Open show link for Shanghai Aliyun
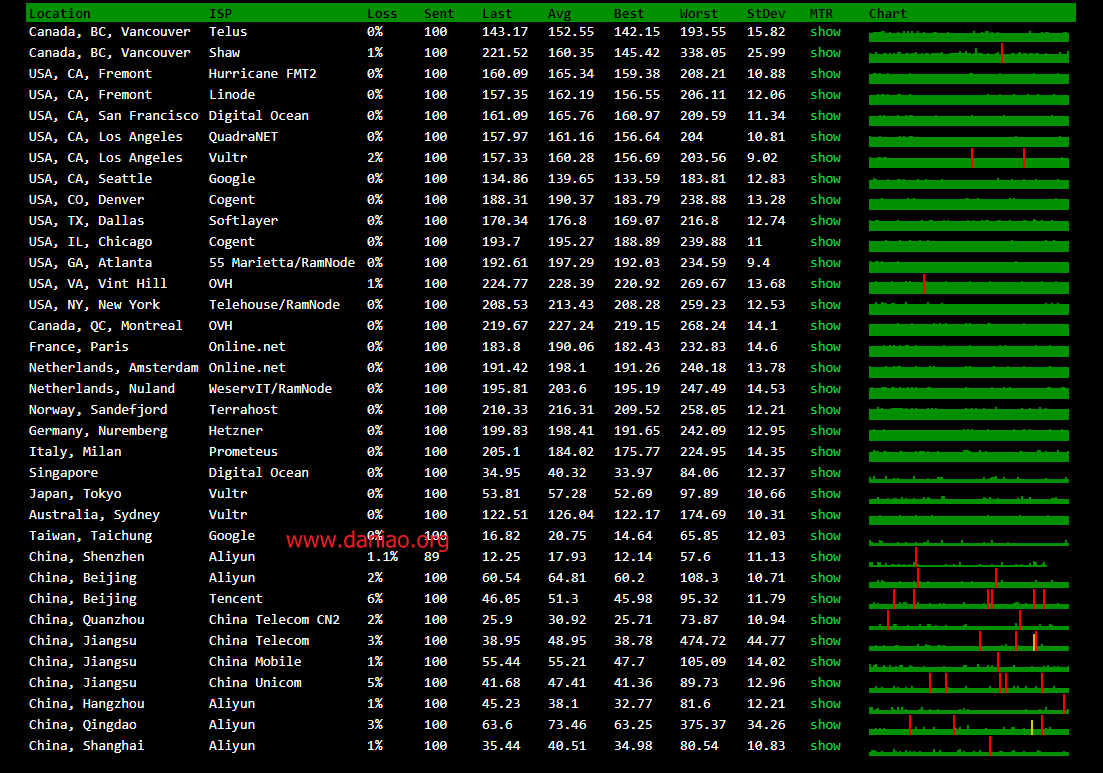Viewport: 1103px width, 773px height. pyautogui.click(x=825, y=746)
